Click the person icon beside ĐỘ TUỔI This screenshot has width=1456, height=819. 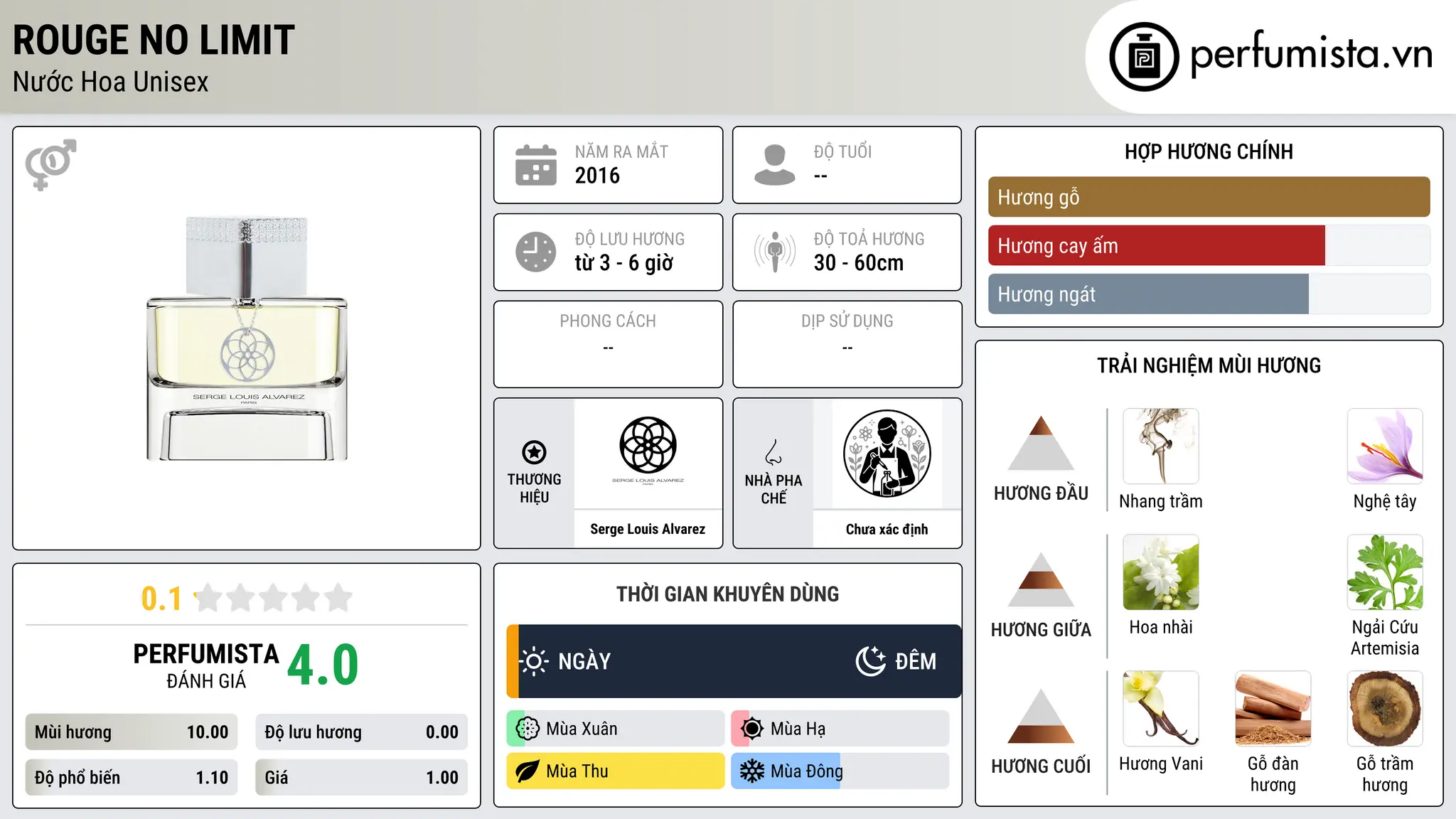pos(775,165)
